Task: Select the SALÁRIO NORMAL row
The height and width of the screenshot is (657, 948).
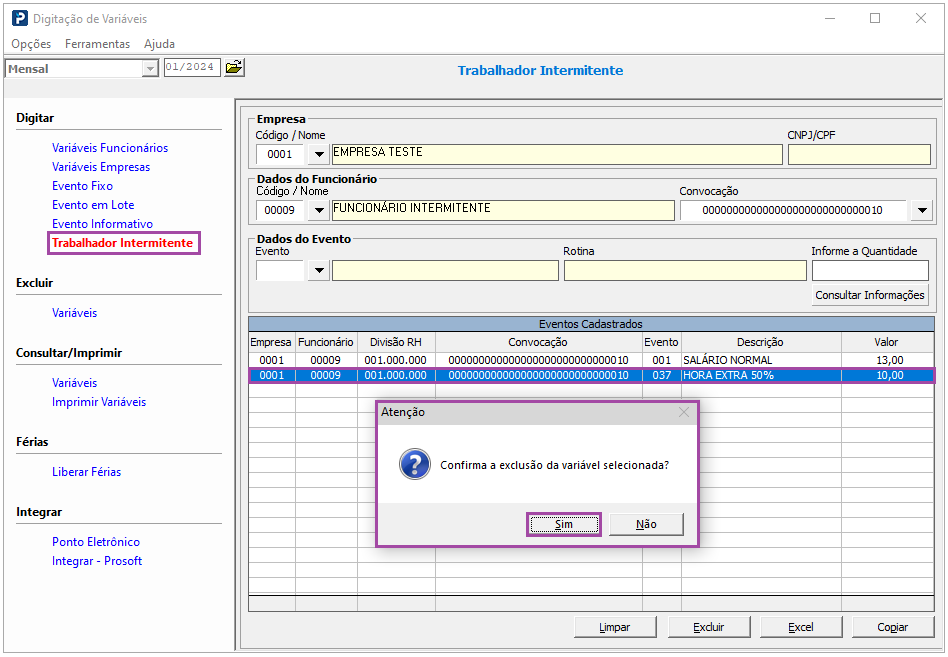Action: [591, 360]
